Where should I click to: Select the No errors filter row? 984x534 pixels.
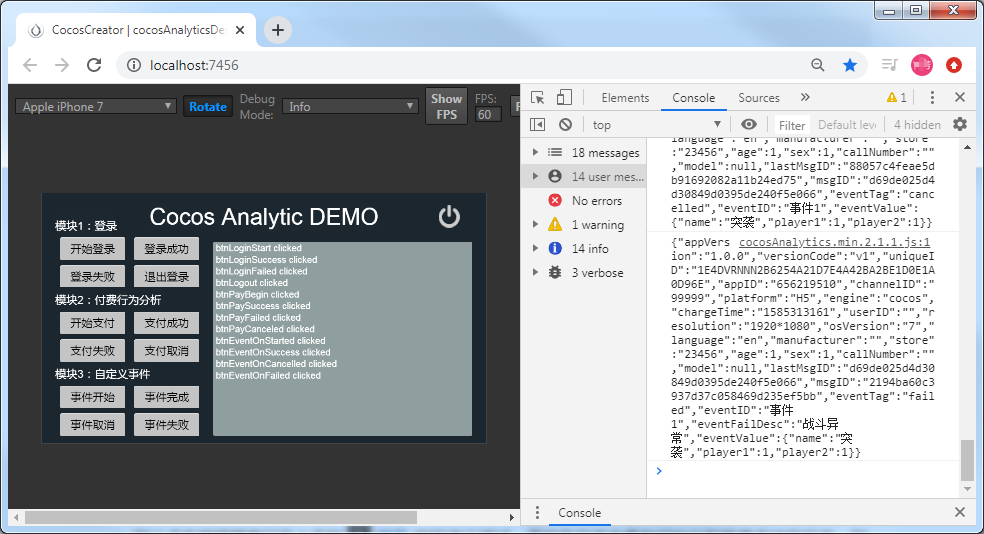tap(584, 201)
